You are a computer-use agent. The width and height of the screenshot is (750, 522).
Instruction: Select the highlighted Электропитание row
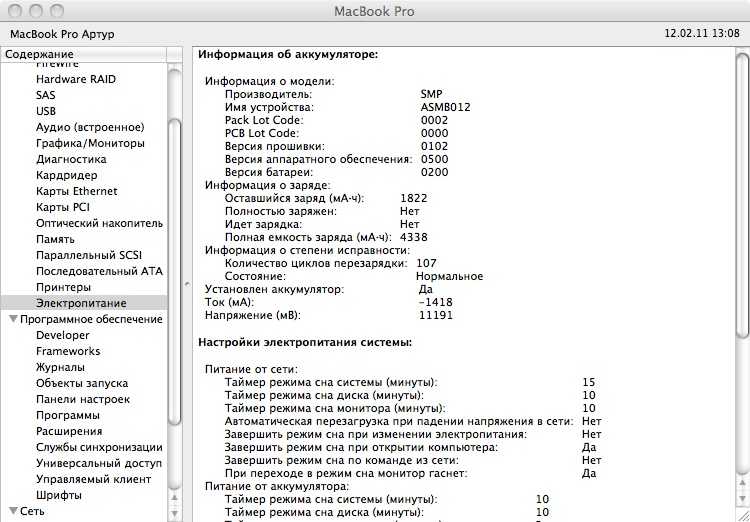[84, 303]
